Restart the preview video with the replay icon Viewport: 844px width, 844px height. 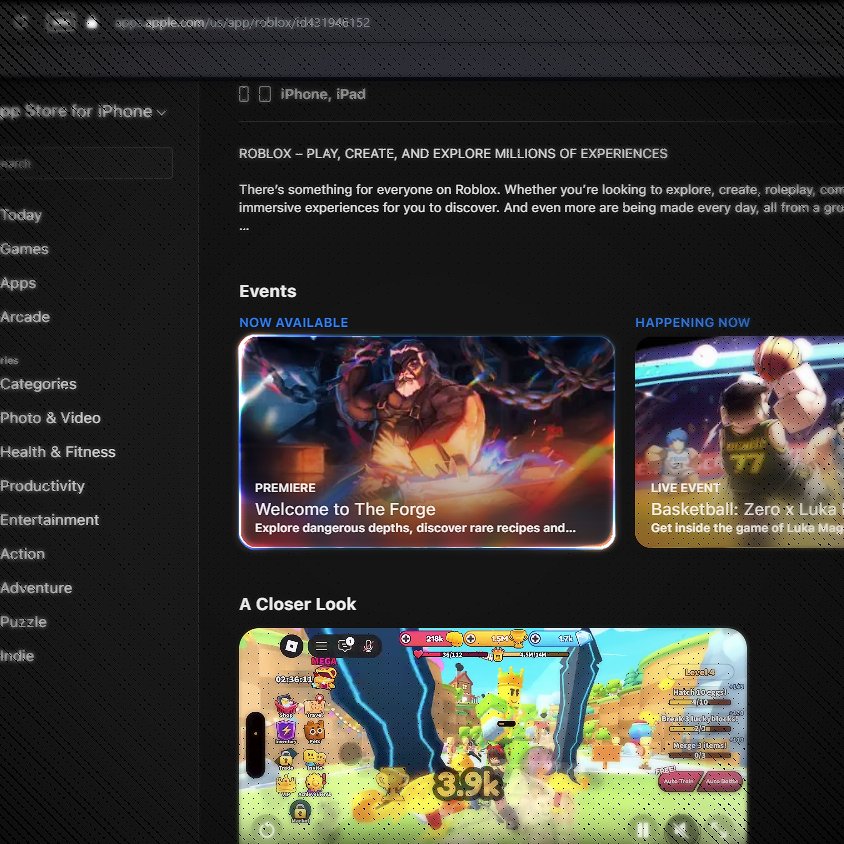click(267, 829)
